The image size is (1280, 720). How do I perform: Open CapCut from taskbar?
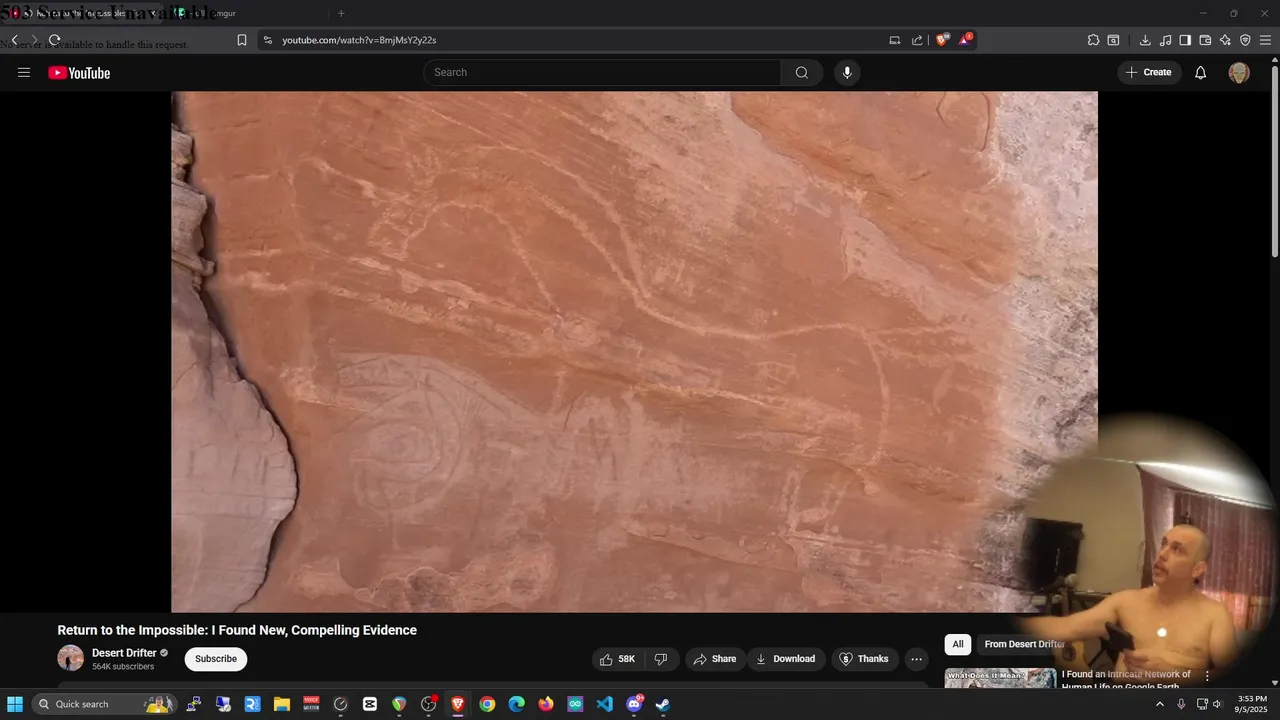coord(370,704)
